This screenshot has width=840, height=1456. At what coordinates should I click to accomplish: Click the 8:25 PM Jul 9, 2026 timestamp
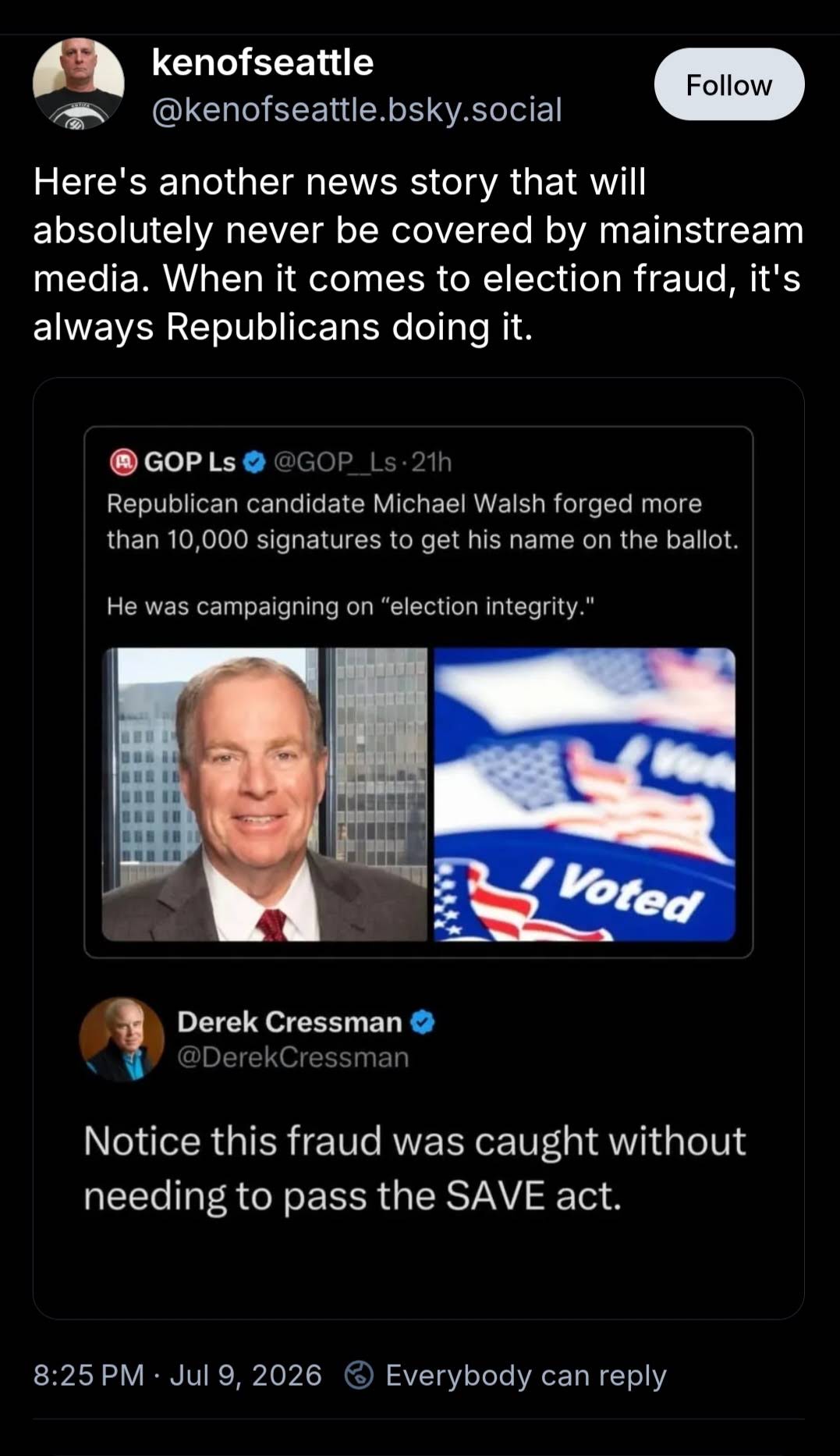click(177, 1375)
